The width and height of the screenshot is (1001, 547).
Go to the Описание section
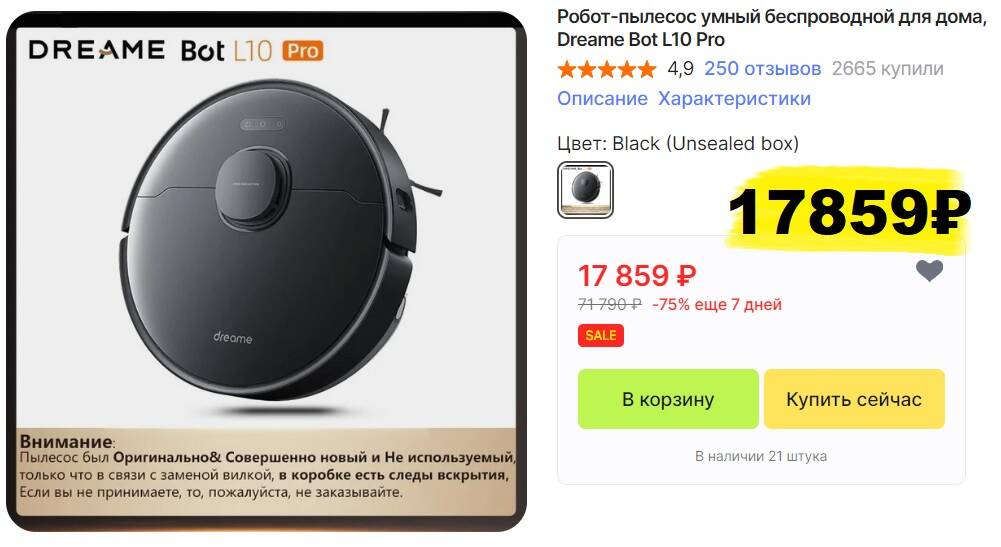click(x=602, y=98)
